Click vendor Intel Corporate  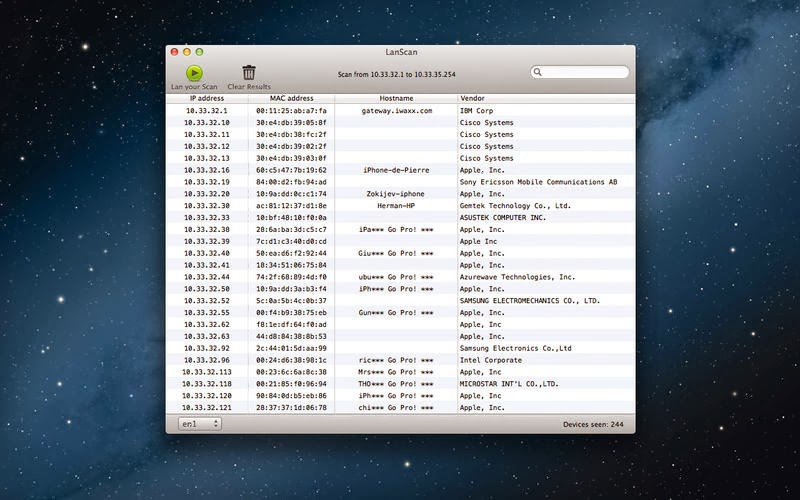click(x=491, y=360)
